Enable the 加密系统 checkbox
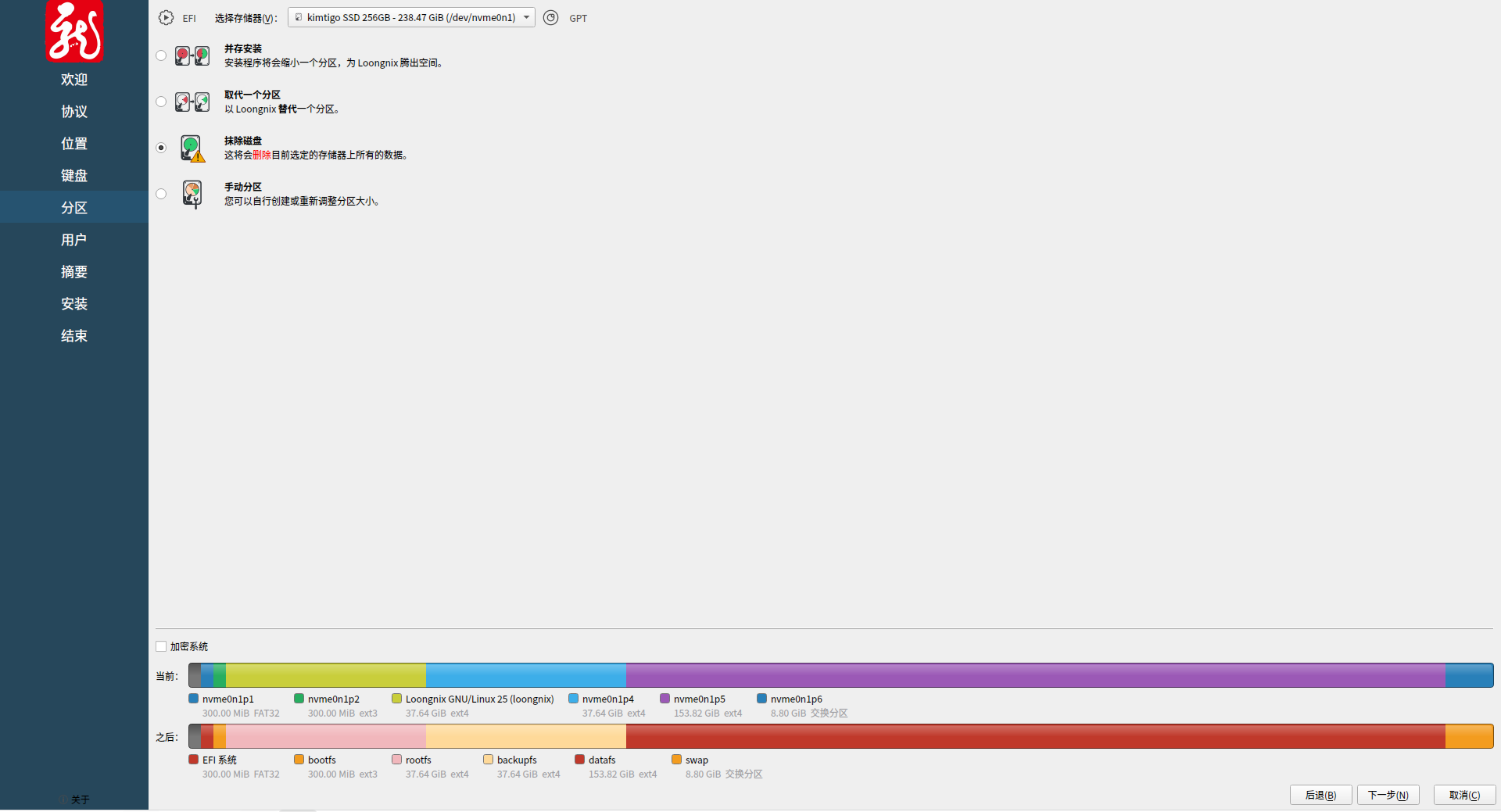Viewport: 1501px width, 812px height. click(161, 646)
